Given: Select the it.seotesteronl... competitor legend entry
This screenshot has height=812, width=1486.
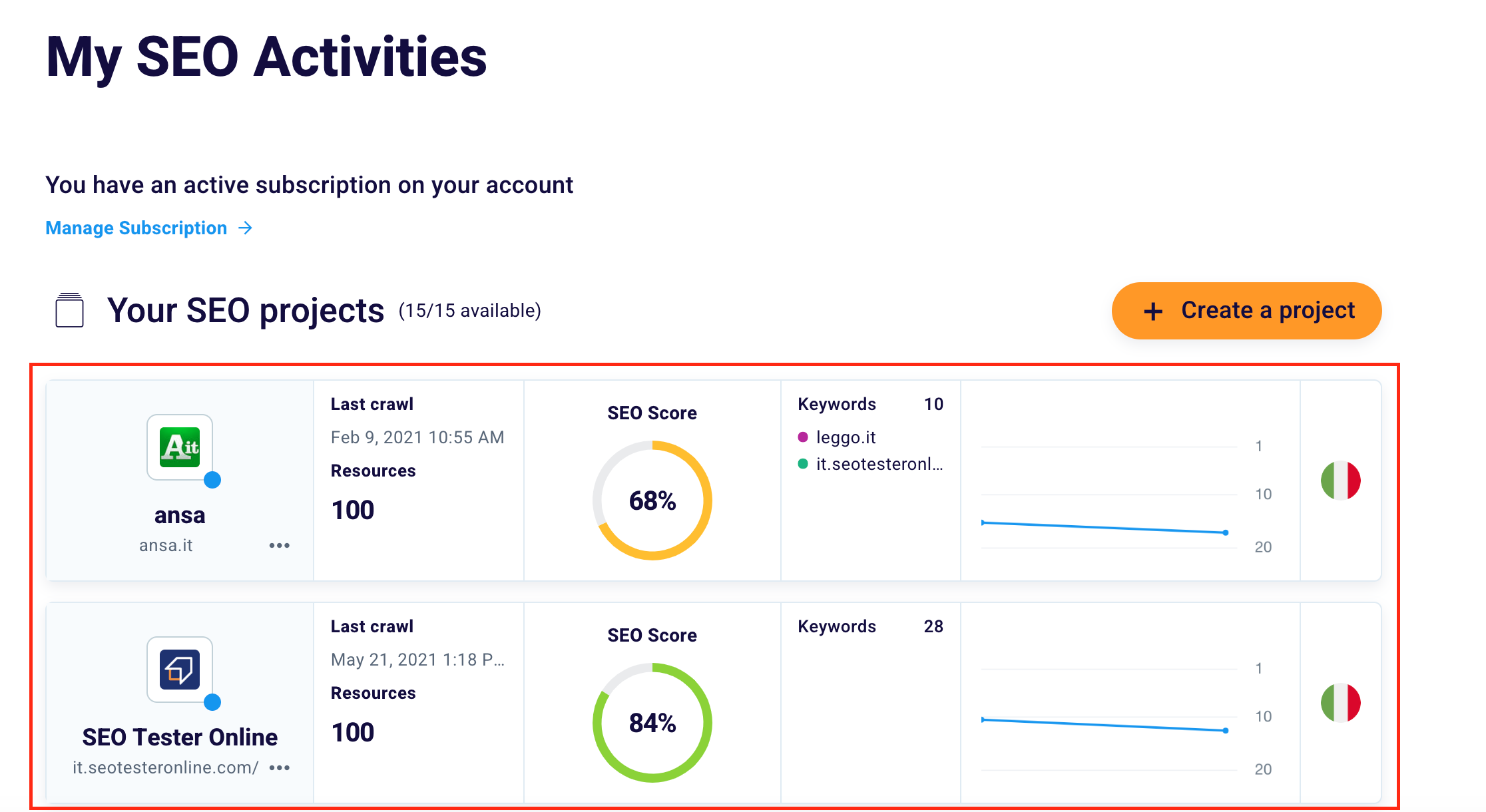Looking at the screenshot, I should pyautogui.click(x=879, y=464).
